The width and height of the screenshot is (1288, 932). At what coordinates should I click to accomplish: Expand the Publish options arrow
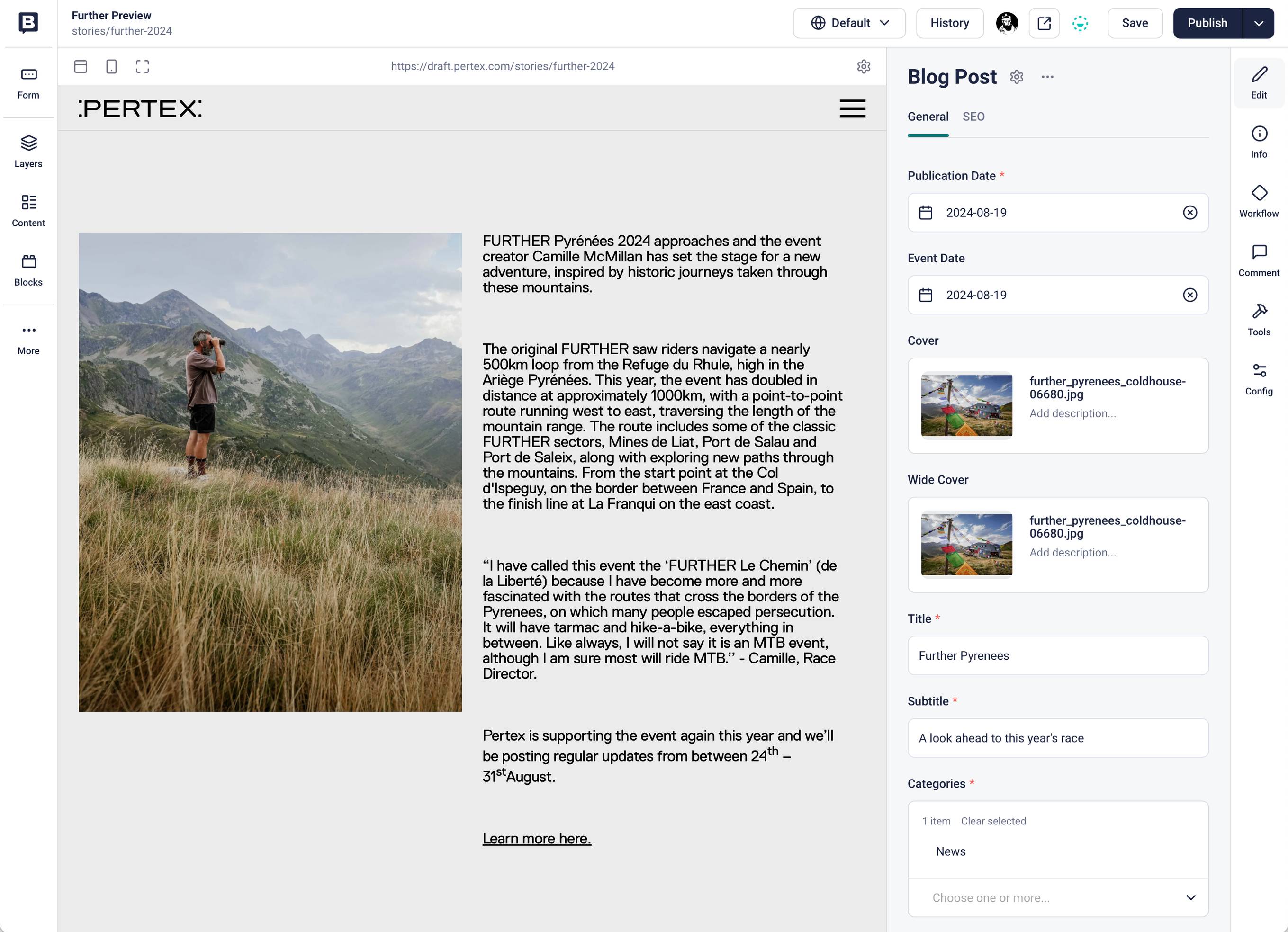[x=1259, y=23]
